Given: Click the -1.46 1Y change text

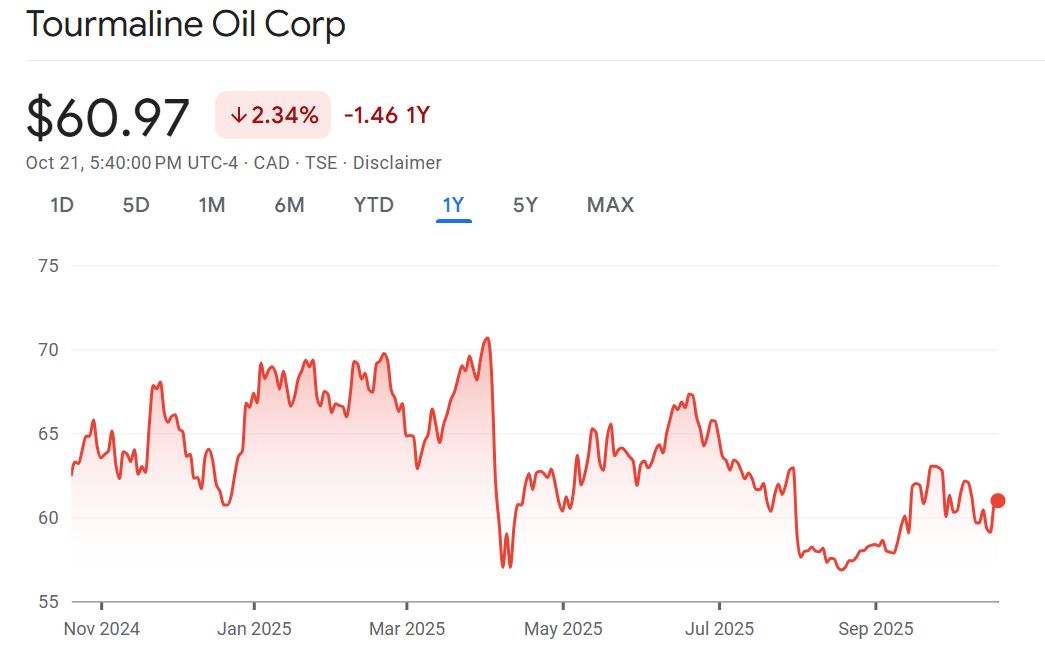Looking at the screenshot, I should [386, 115].
